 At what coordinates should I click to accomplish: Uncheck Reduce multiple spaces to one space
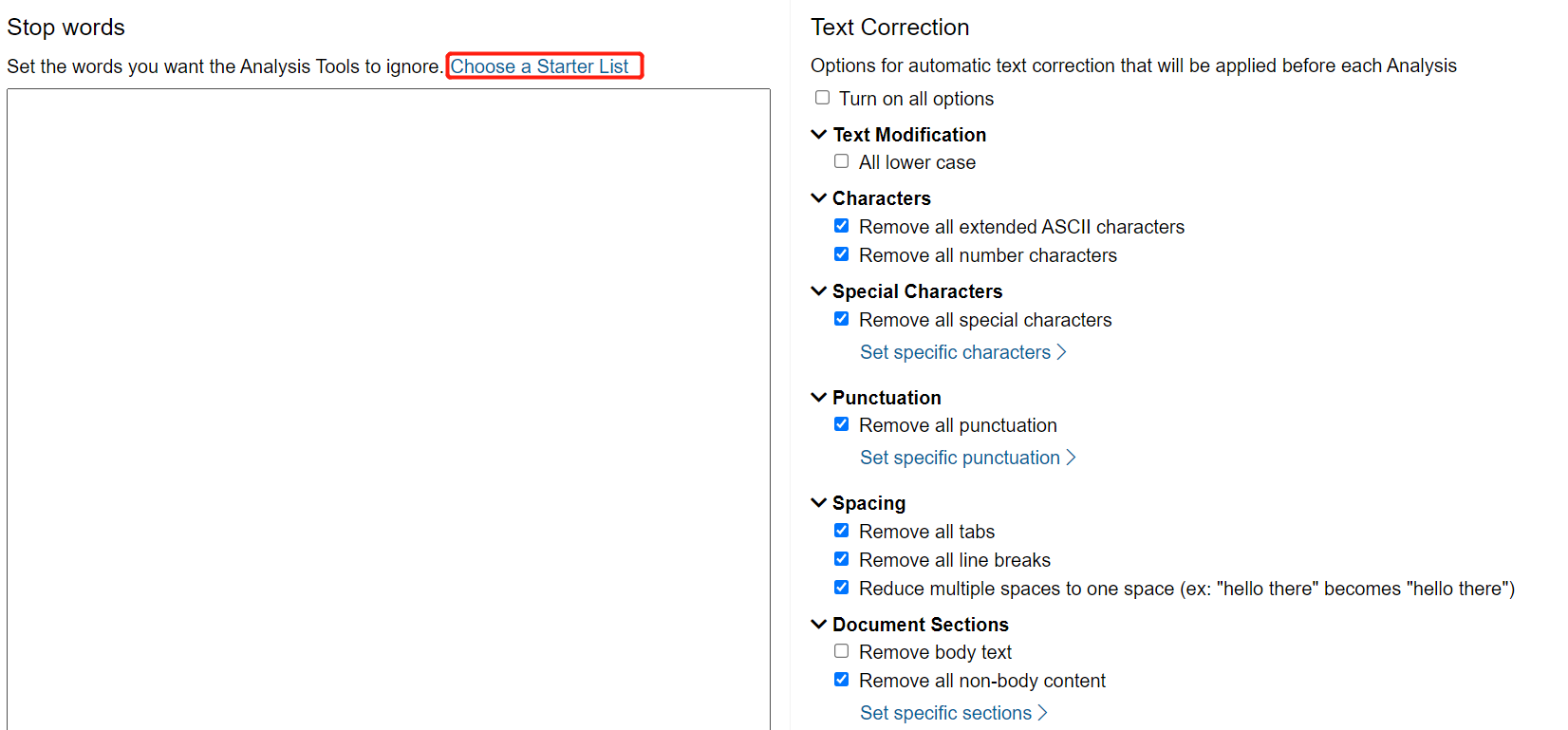842,588
